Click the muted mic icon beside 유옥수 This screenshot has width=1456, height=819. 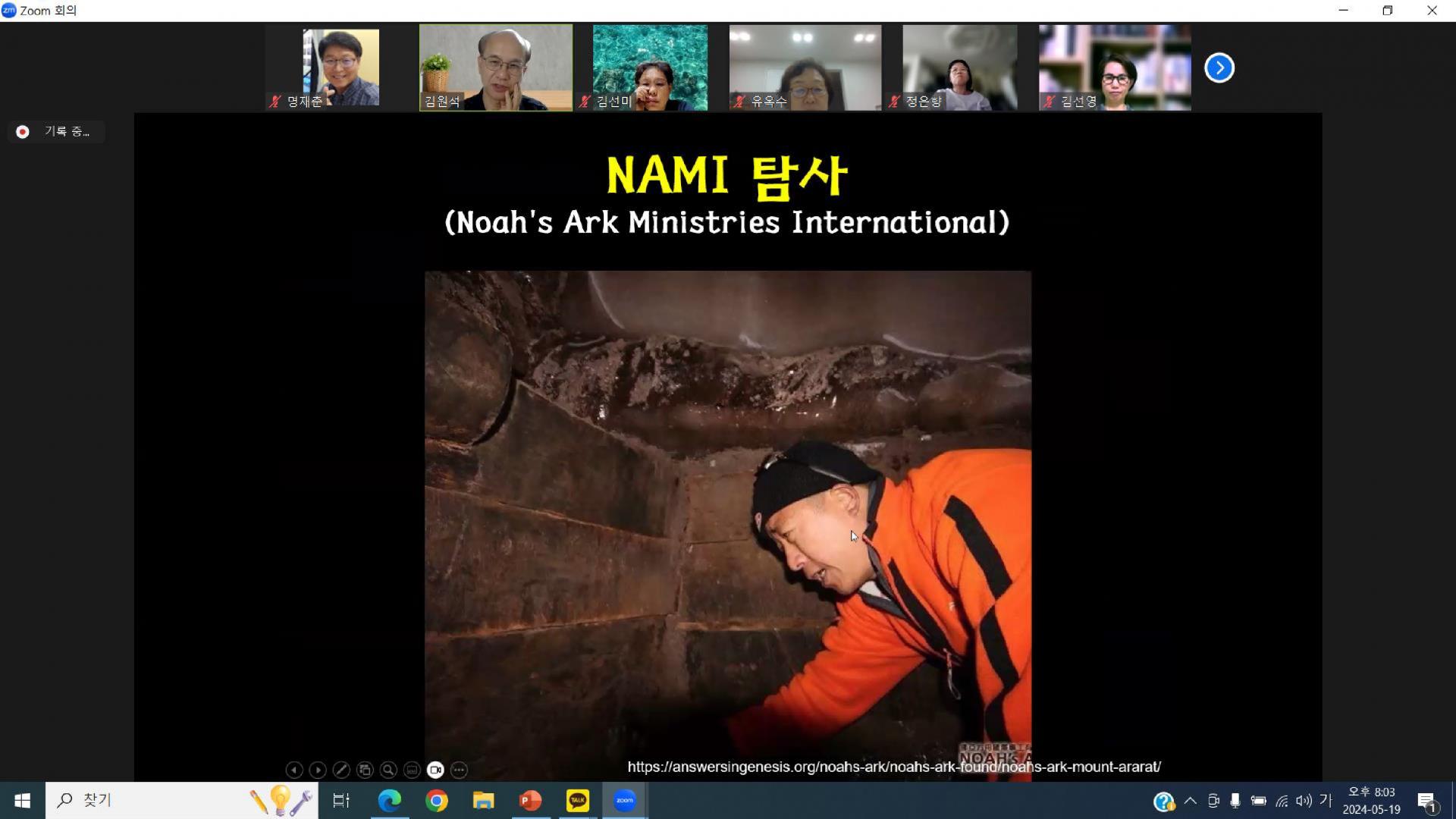[739, 101]
